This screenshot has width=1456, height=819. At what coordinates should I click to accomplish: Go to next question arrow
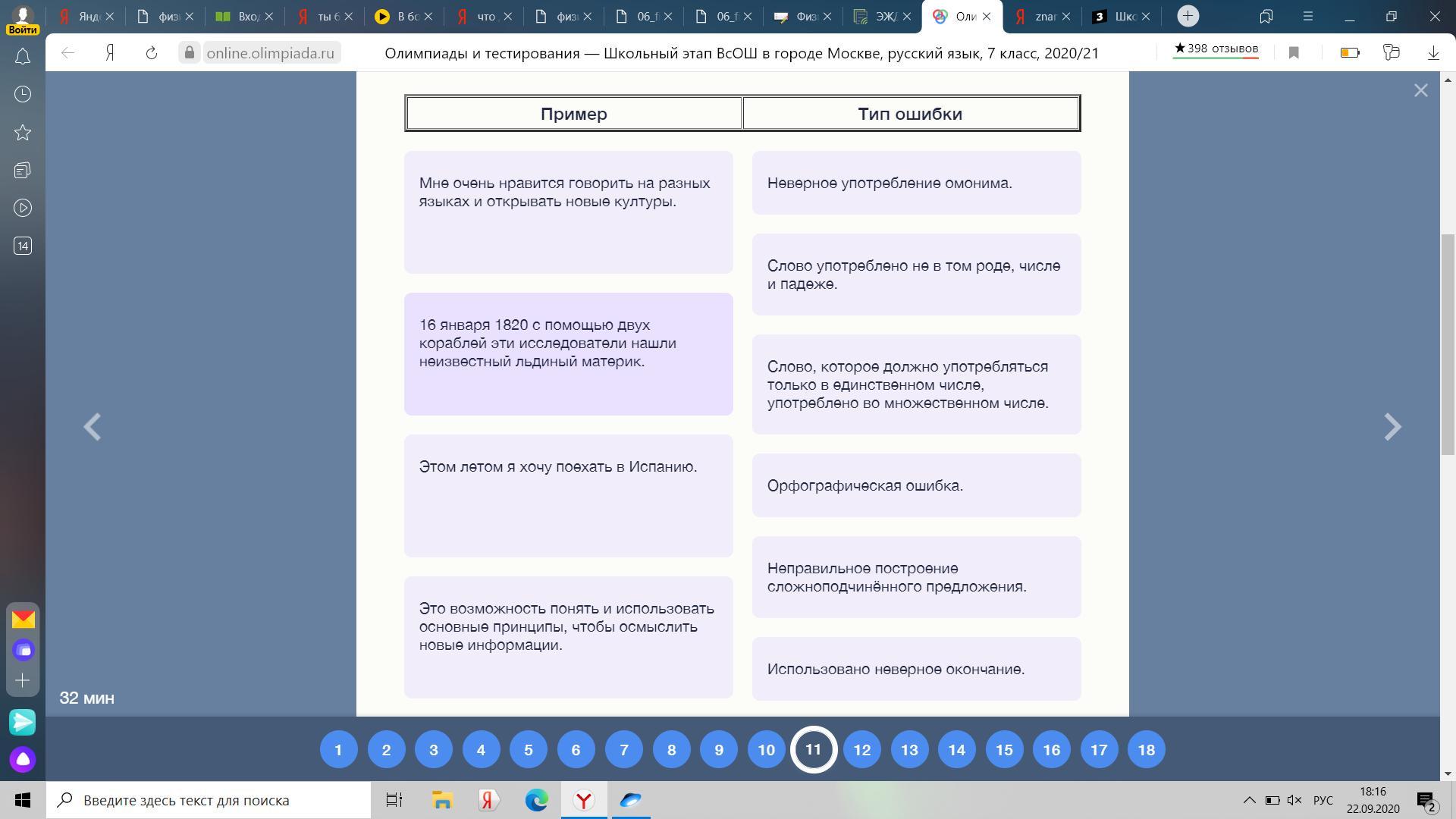[1392, 427]
